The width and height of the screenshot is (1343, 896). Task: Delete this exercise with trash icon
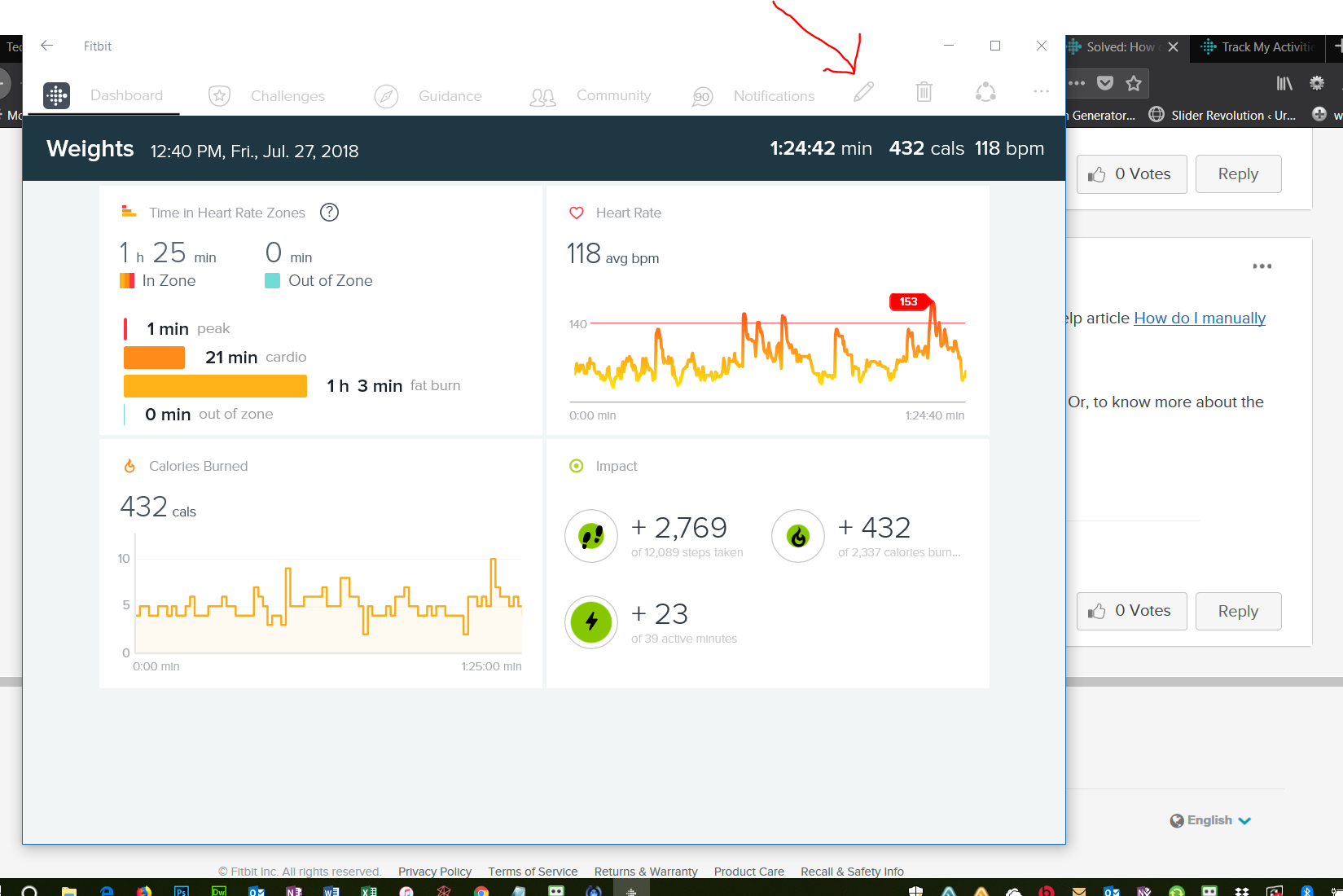[924, 92]
